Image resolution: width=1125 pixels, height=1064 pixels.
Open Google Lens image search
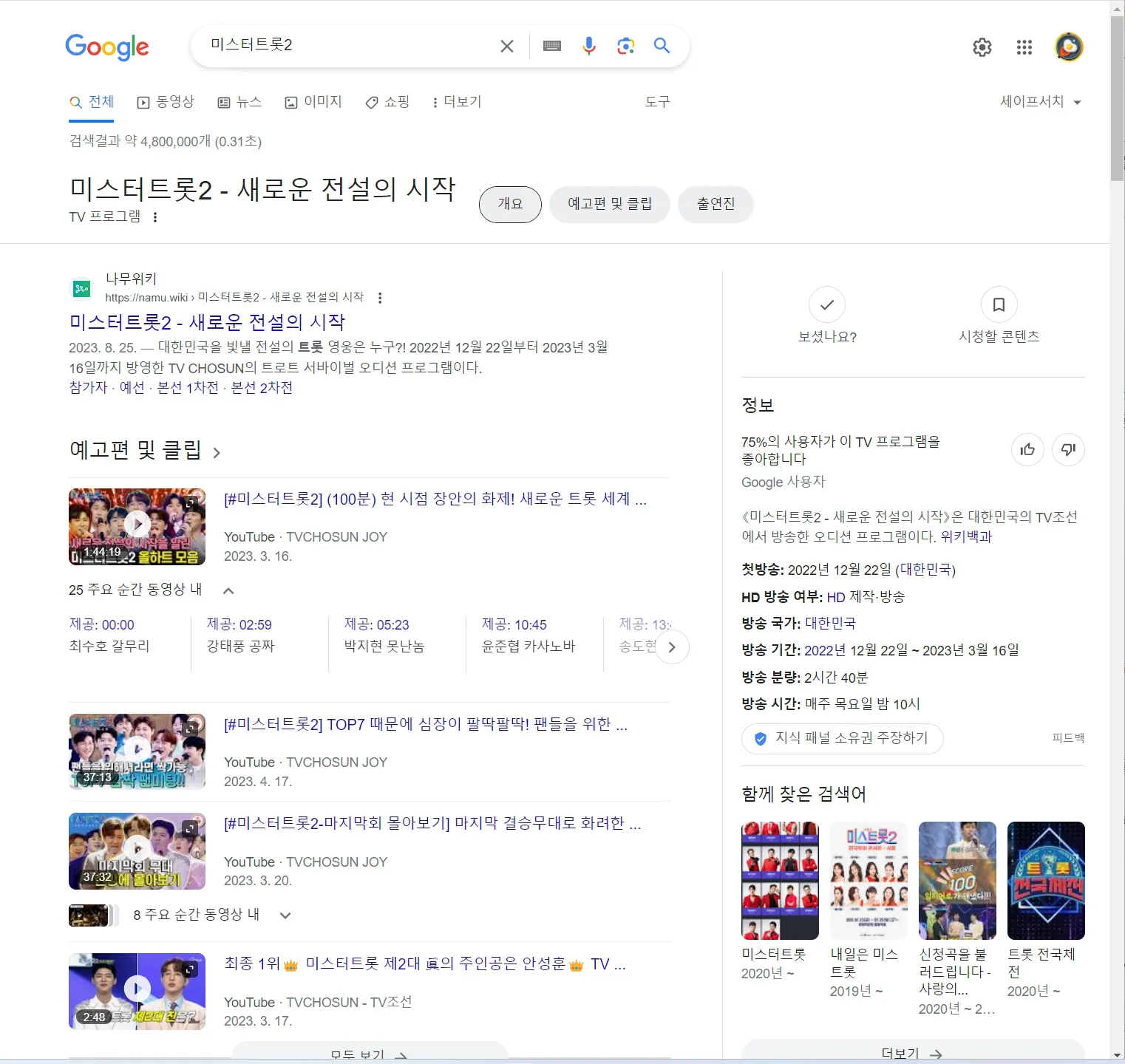pyautogui.click(x=626, y=46)
